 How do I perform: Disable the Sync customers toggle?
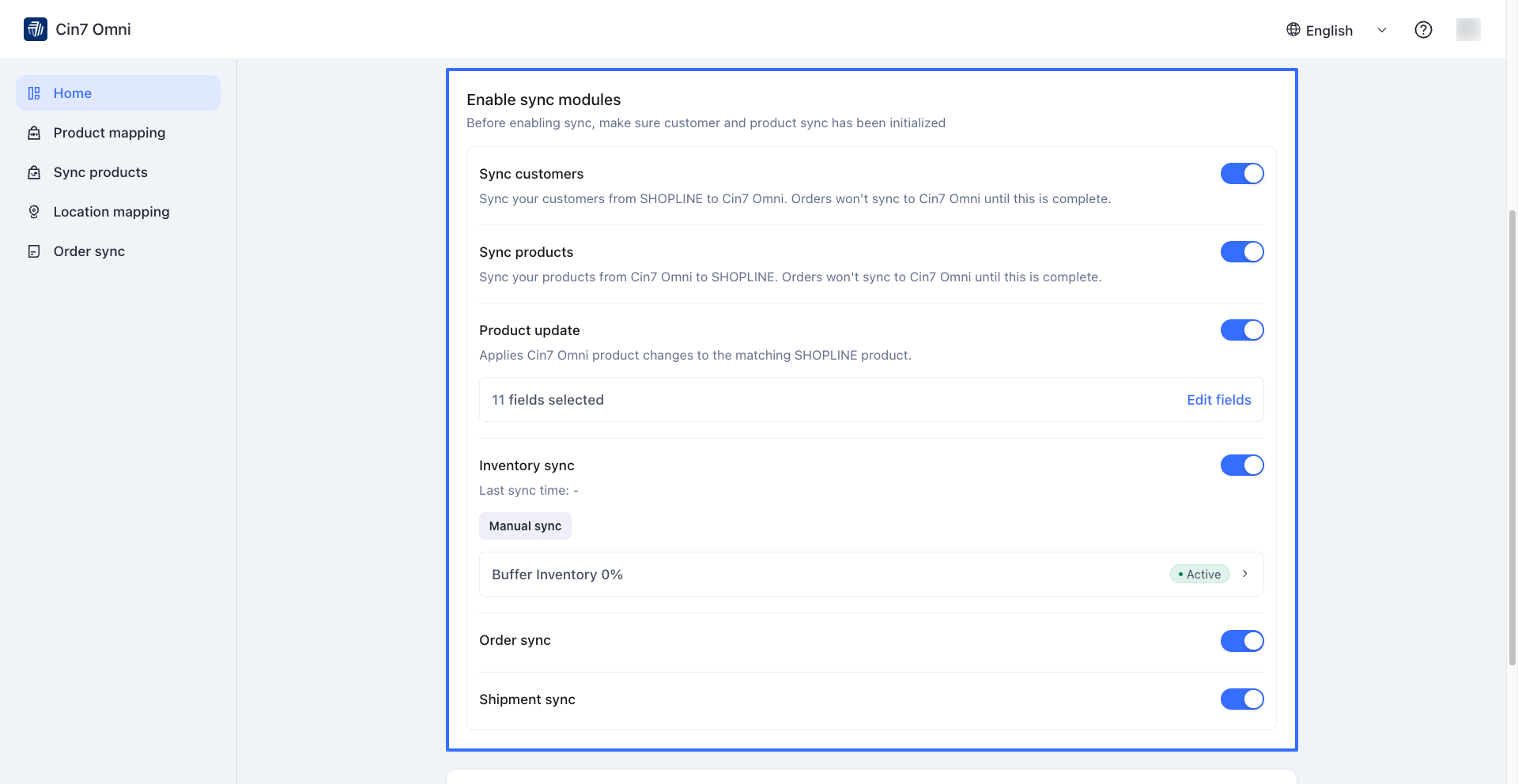tap(1242, 174)
